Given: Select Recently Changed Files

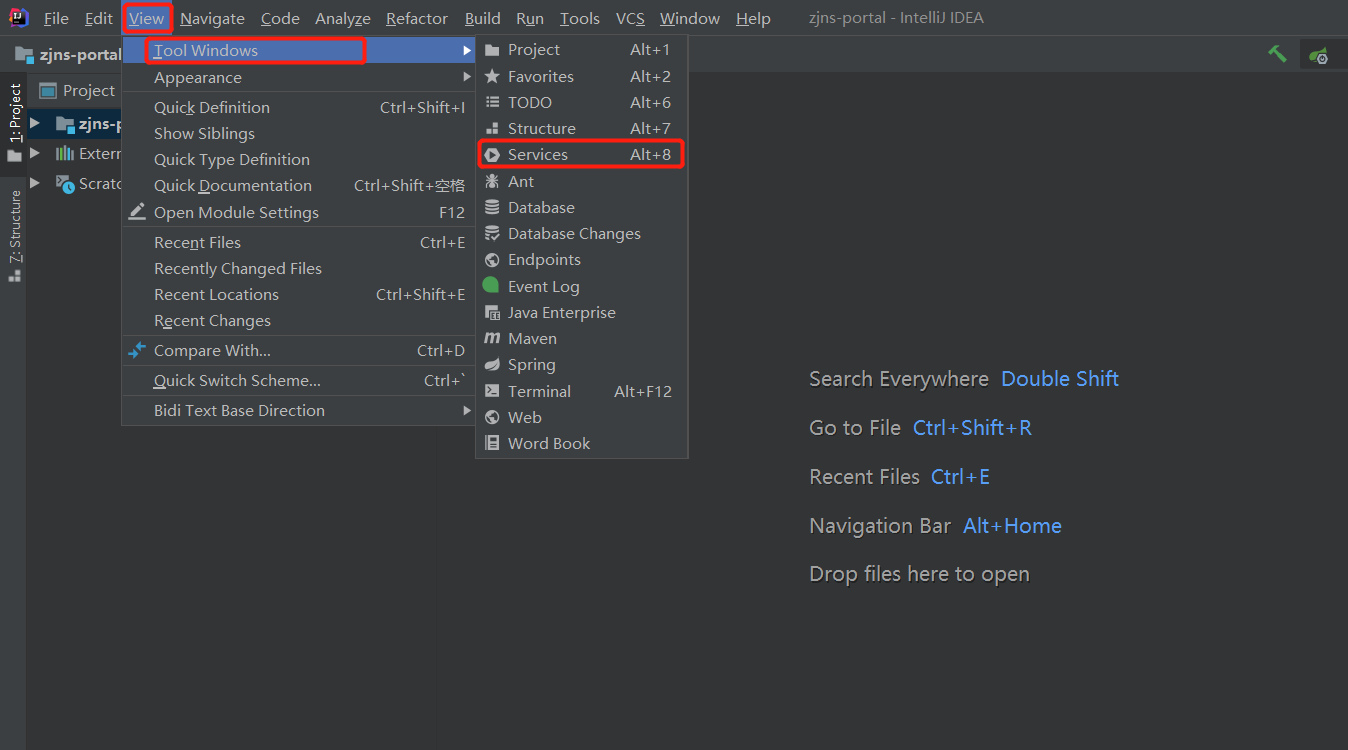Looking at the screenshot, I should point(298,268).
